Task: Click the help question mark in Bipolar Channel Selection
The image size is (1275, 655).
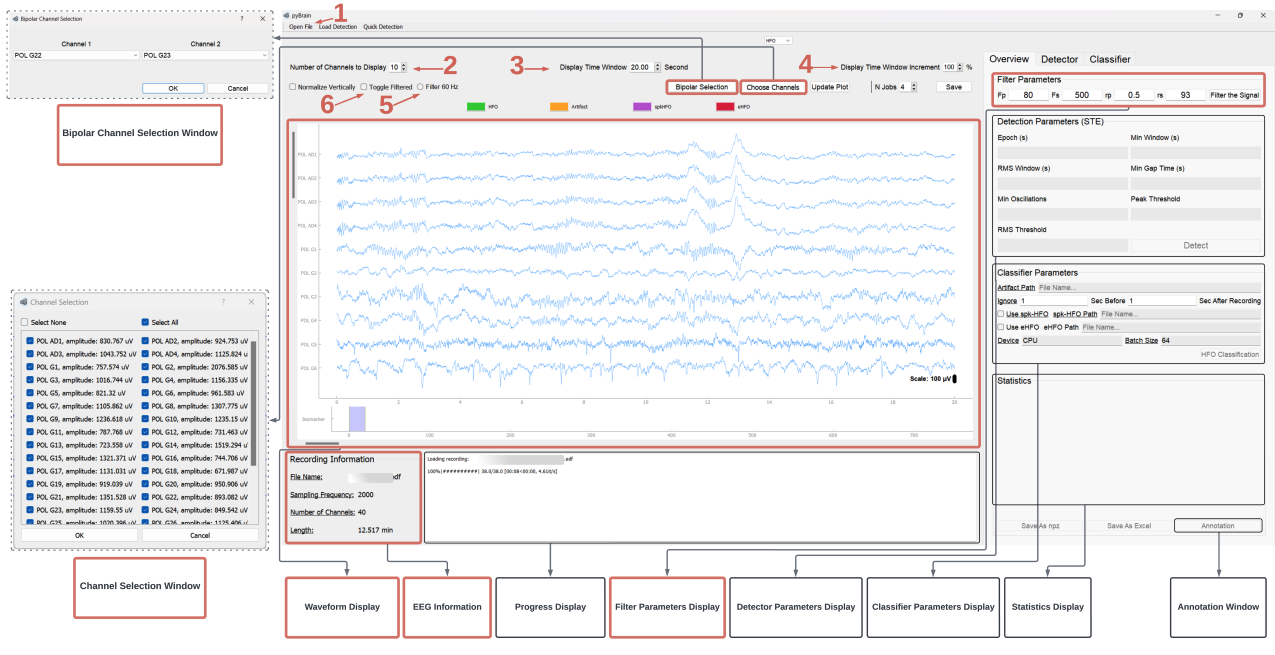Action: (241, 18)
